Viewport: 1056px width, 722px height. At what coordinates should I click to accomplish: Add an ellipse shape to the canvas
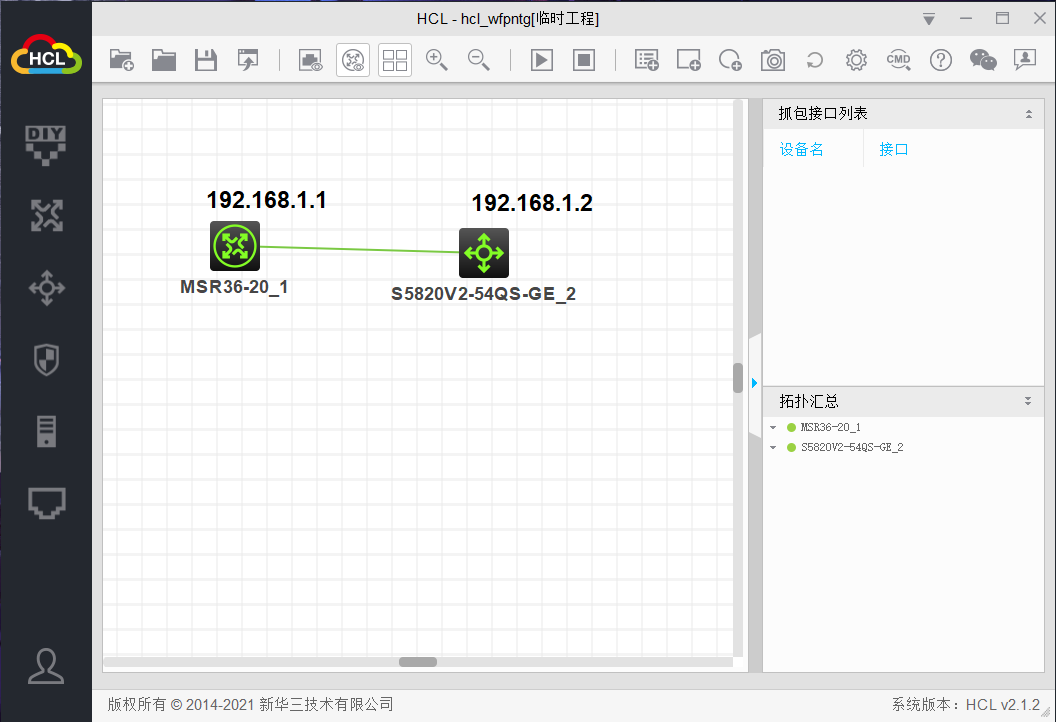click(x=730, y=60)
